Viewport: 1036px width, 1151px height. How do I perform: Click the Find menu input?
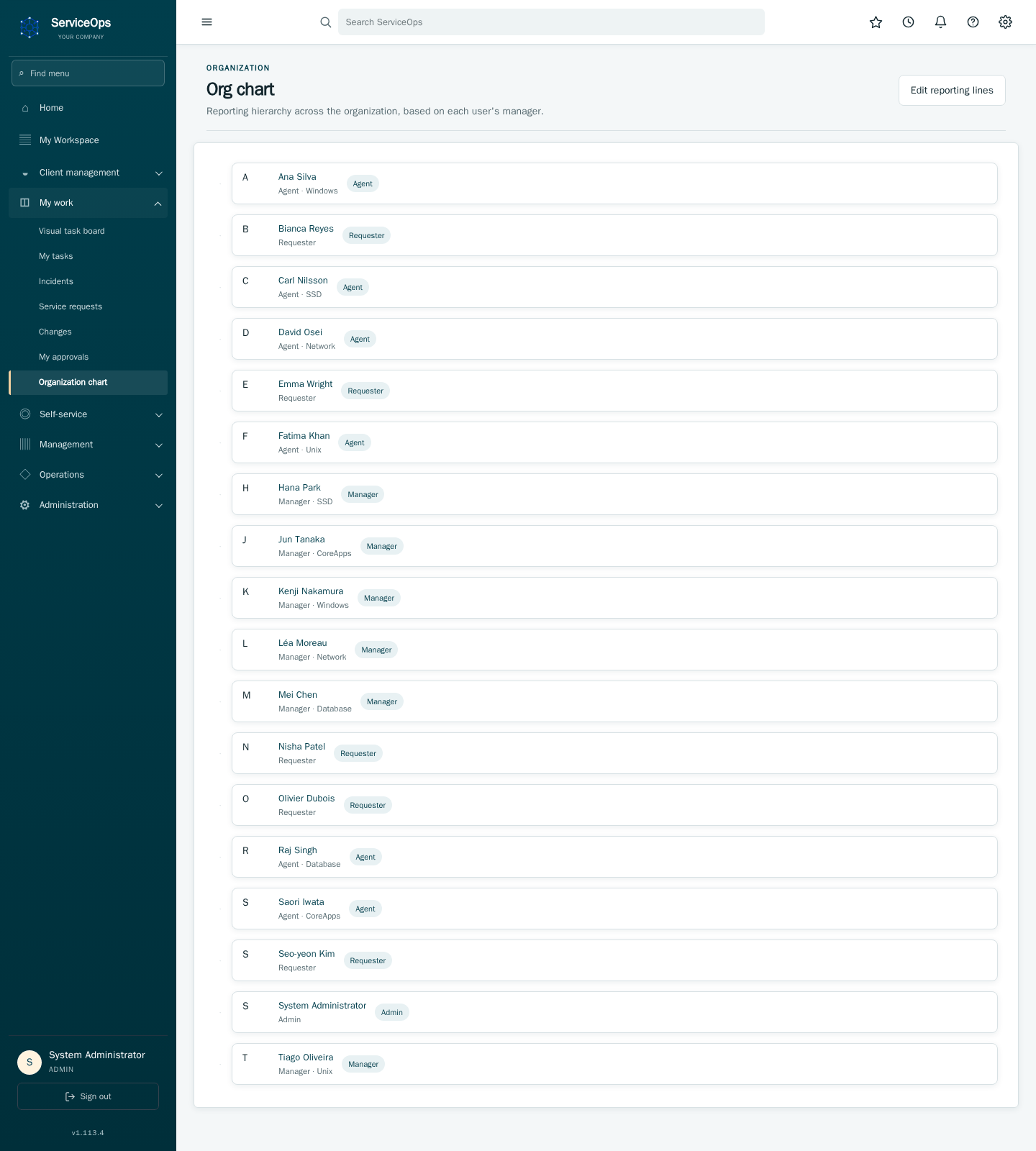pos(88,73)
